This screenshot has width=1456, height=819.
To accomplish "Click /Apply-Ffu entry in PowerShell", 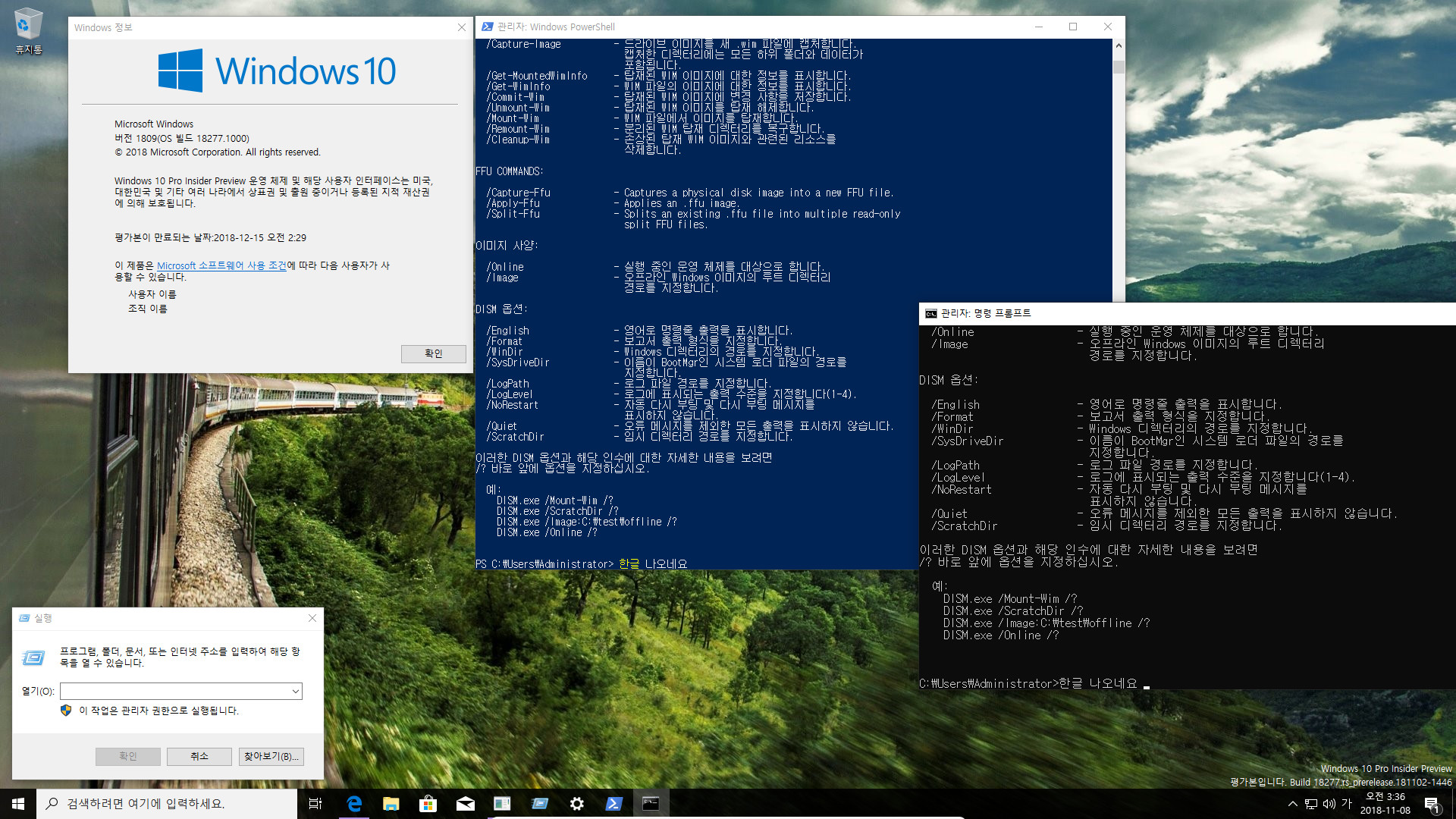I will [513, 203].
